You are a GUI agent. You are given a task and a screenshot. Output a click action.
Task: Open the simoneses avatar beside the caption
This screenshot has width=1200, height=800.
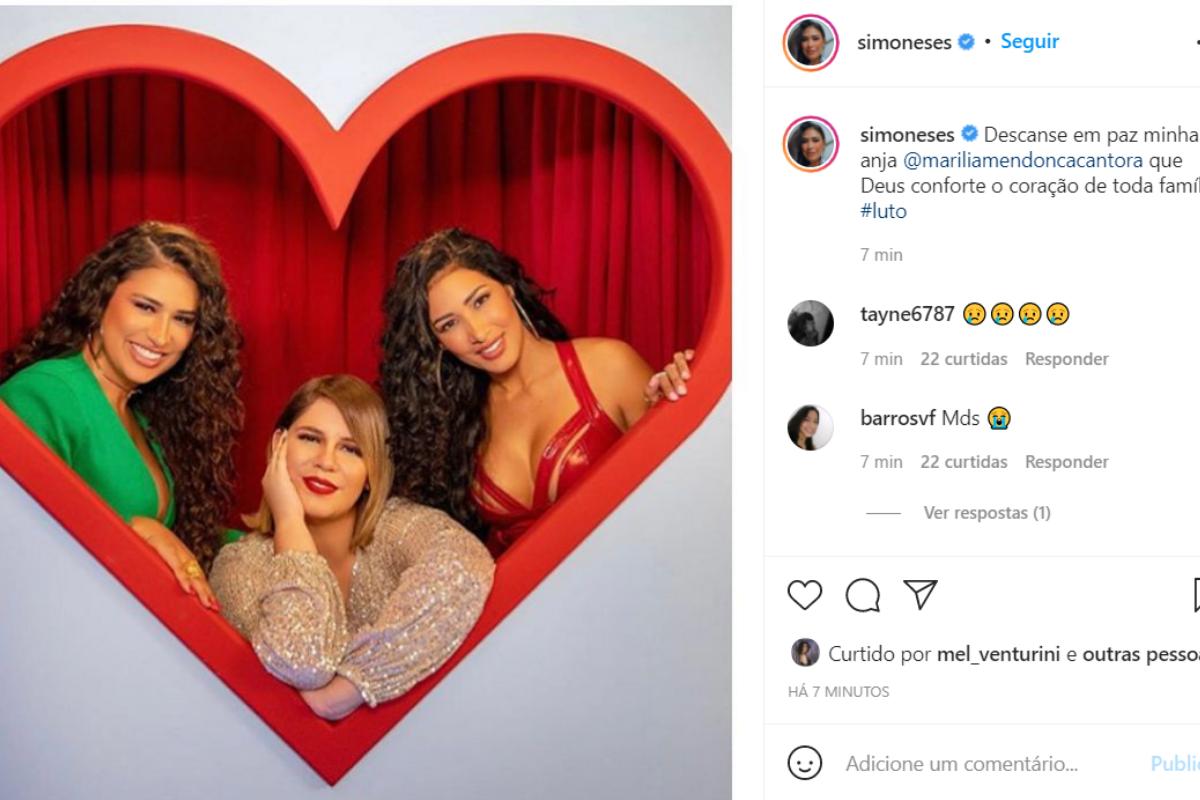coord(810,144)
